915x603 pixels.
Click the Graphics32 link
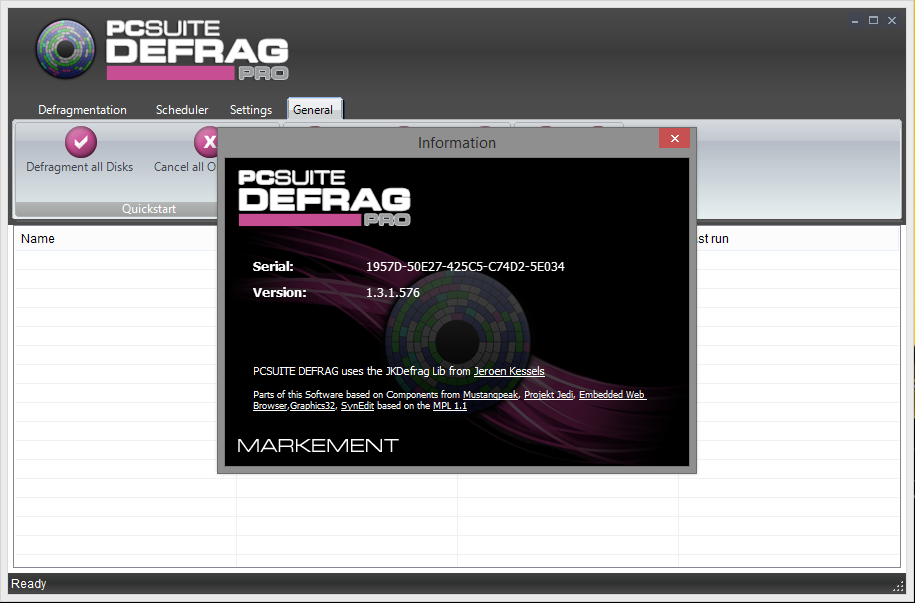[x=312, y=406]
